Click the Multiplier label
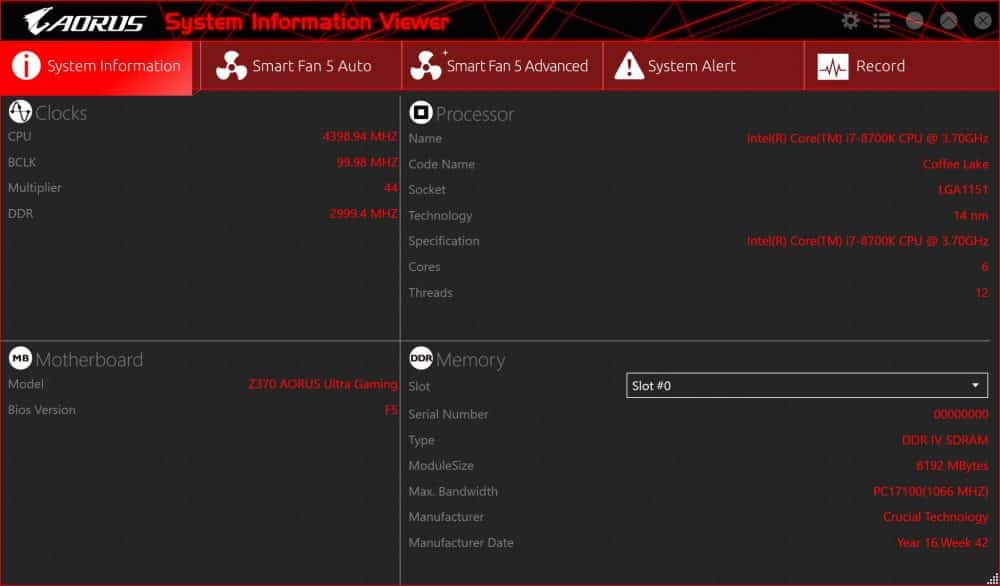The height and width of the screenshot is (586, 1000). [35, 188]
